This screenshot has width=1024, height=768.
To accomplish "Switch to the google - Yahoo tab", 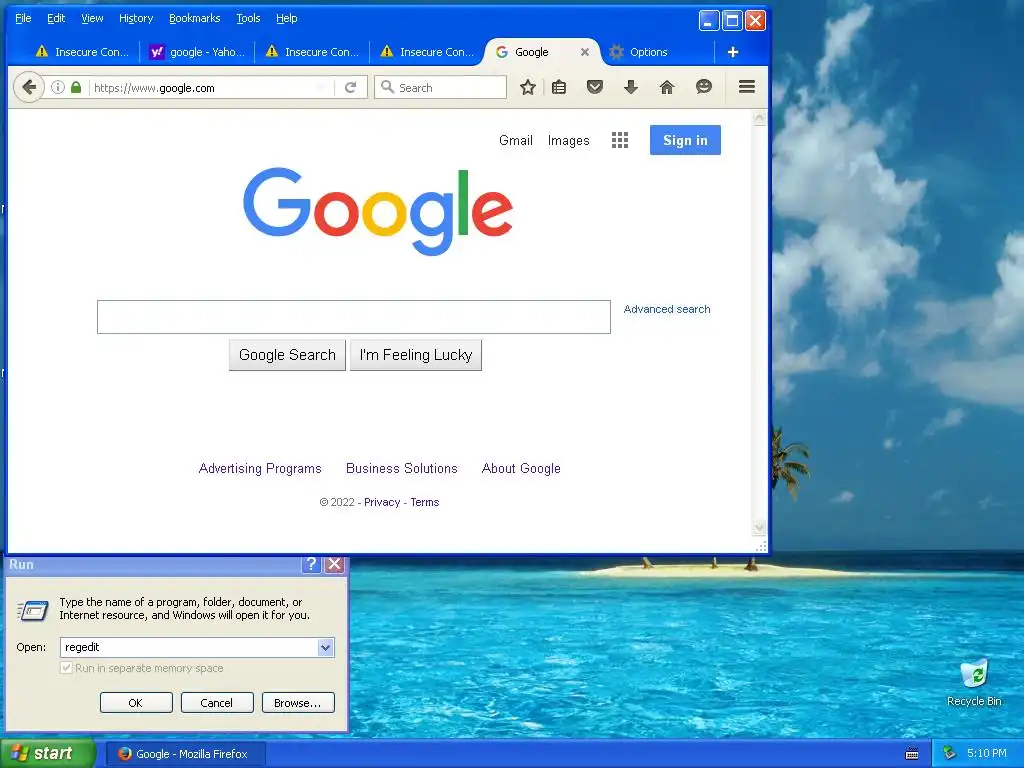I will coord(197,52).
